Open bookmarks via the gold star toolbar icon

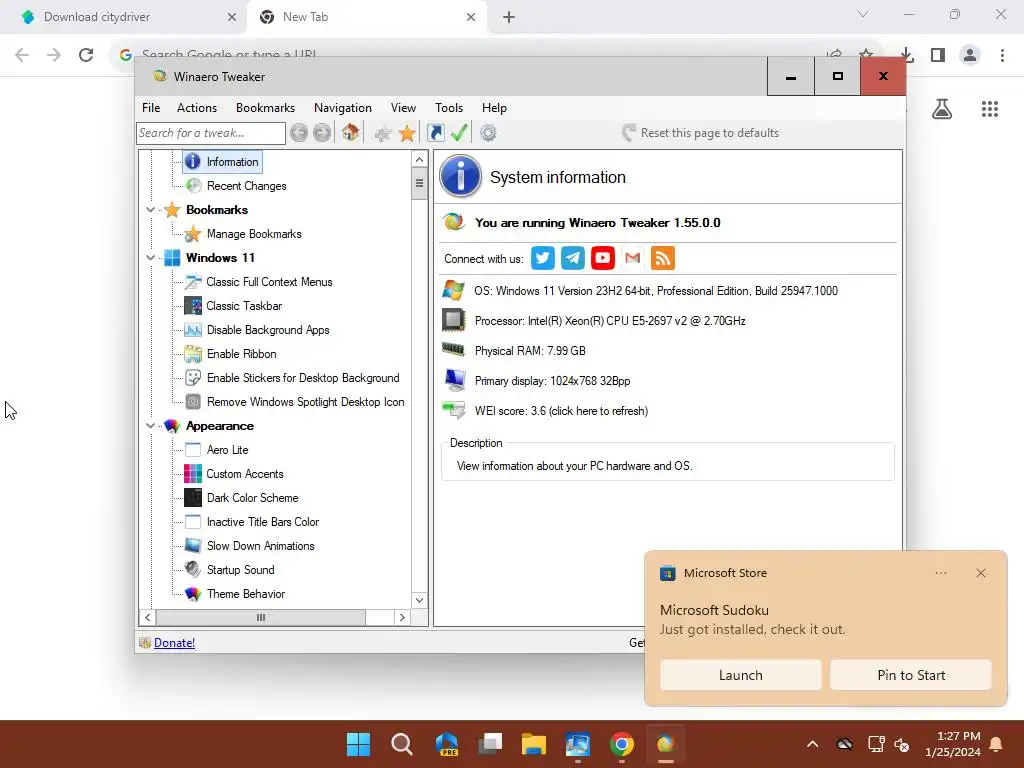(407, 133)
